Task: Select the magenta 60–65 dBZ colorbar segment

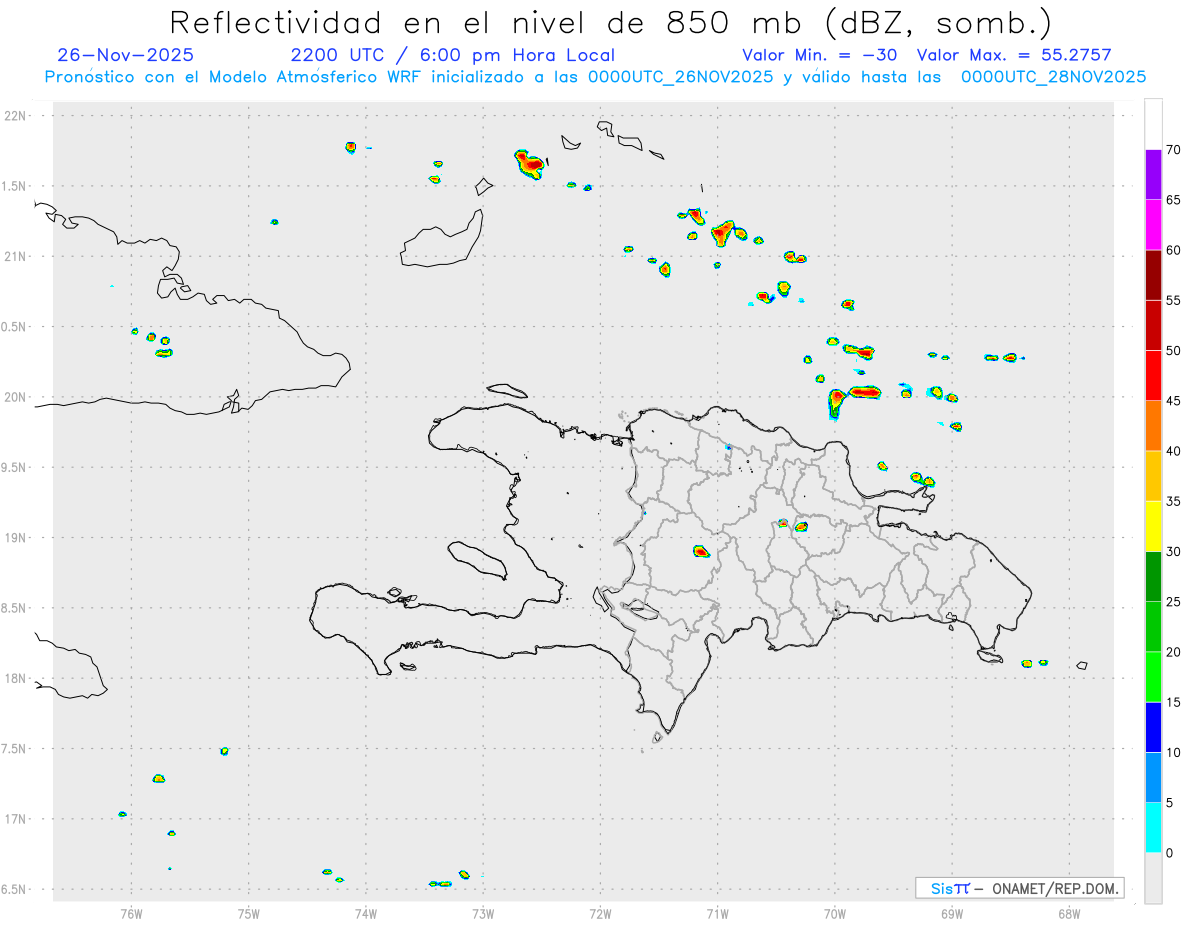Action: point(1153,225)
